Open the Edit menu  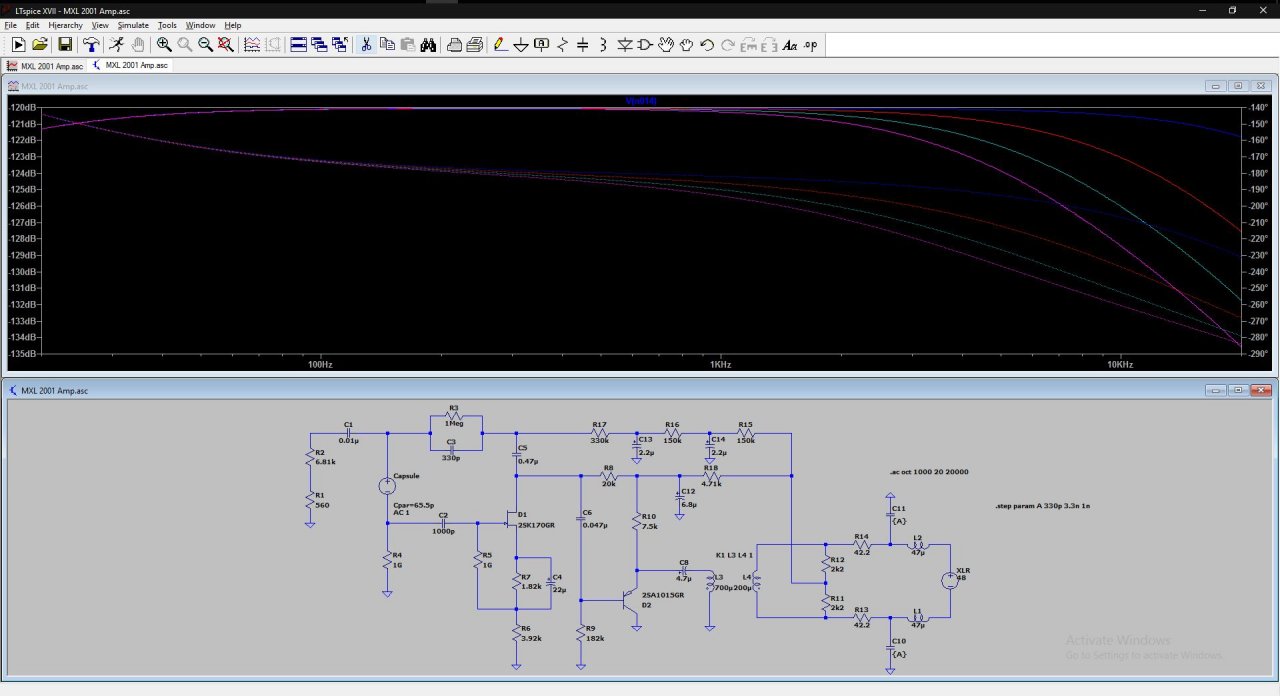33,25
